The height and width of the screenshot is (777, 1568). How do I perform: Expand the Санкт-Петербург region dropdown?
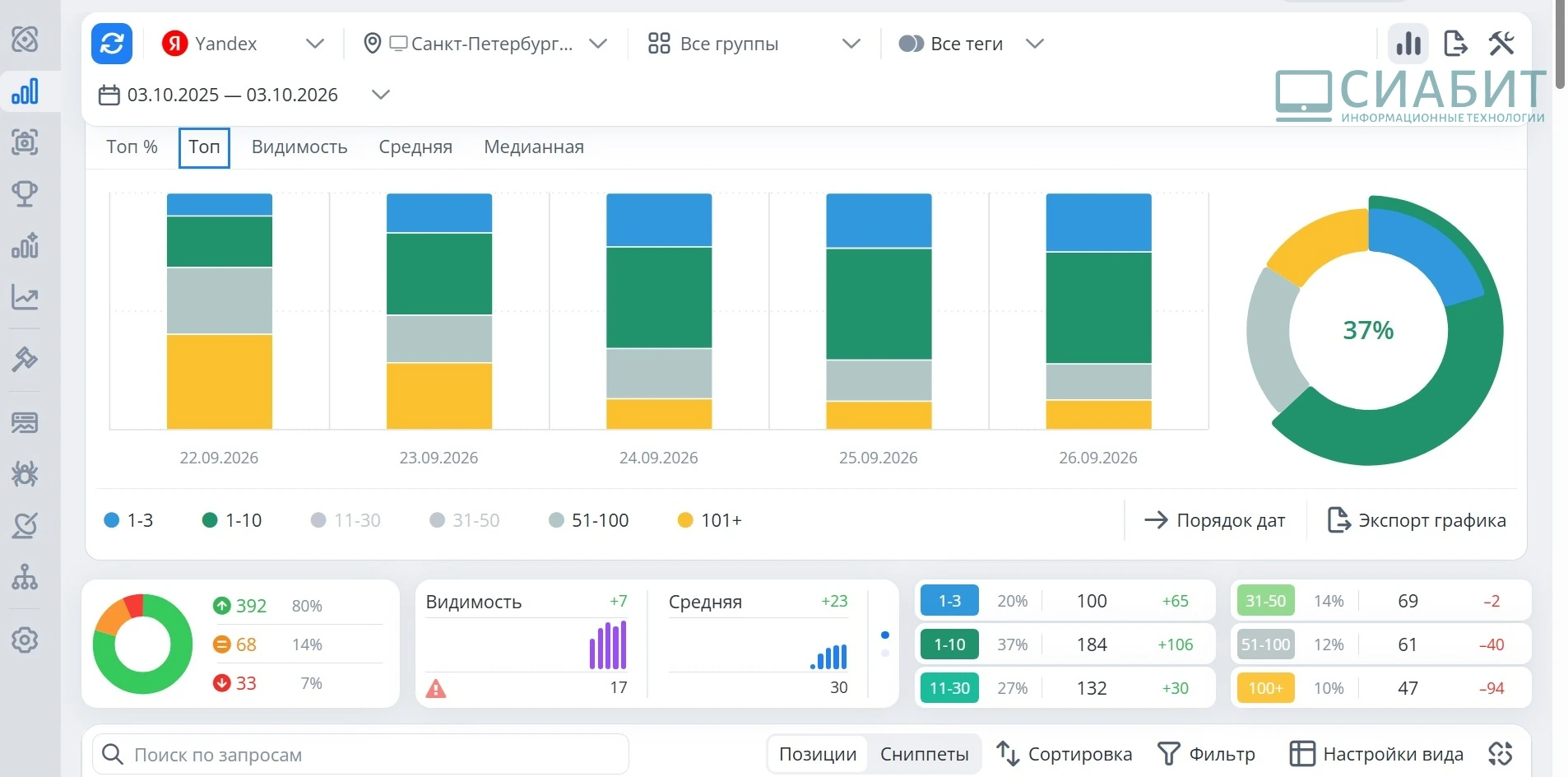(x=485, y=44)
